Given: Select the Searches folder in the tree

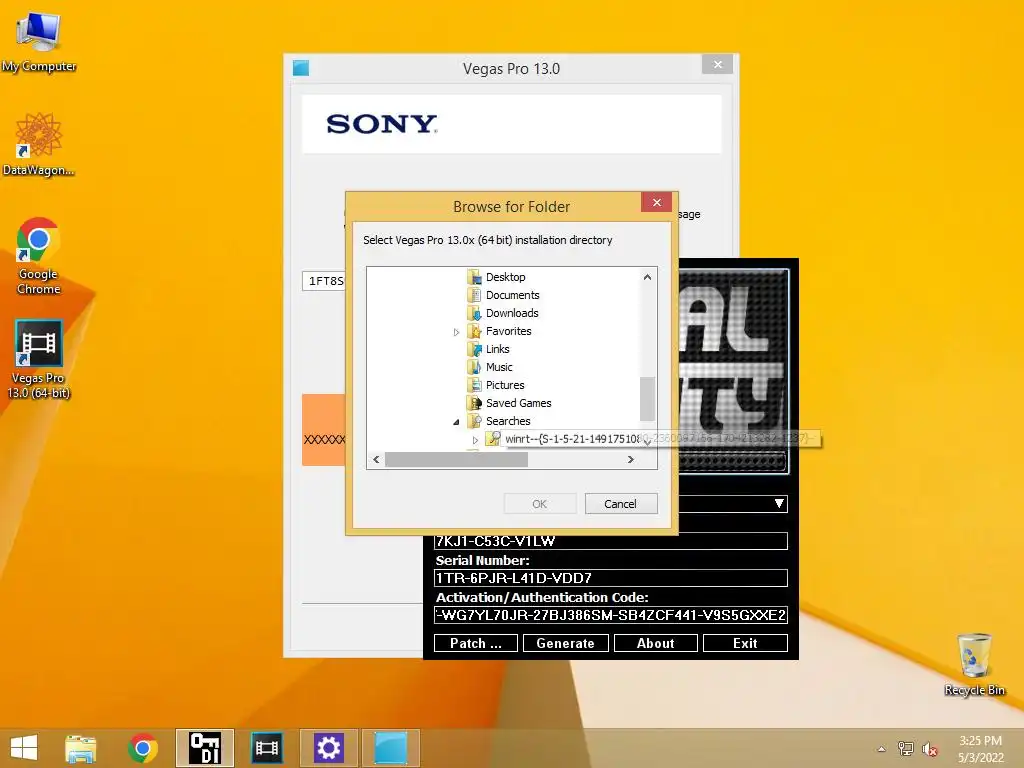Looking at the screenshot, I should pos(508,421).
